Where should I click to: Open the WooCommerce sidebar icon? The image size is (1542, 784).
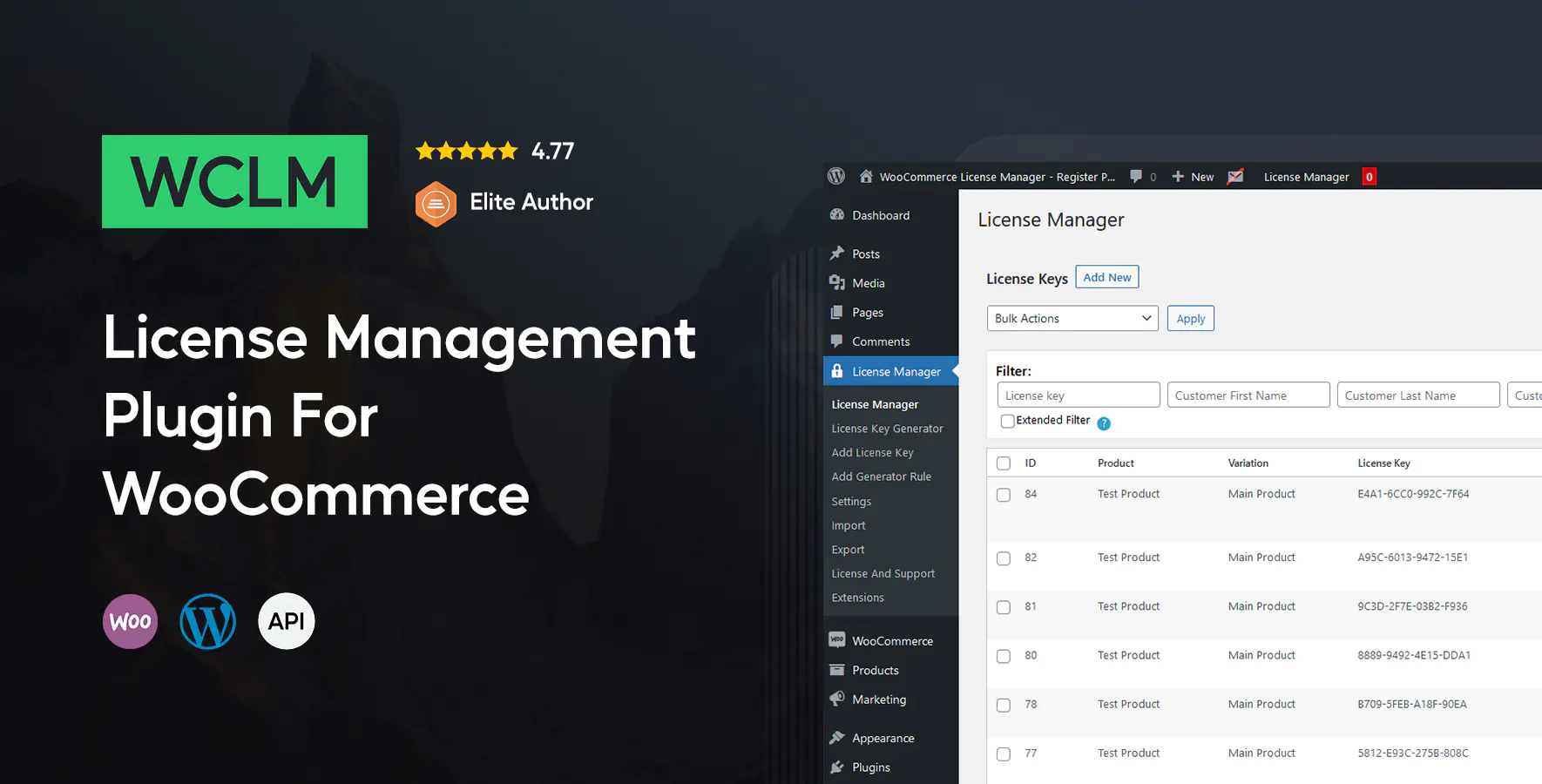pos(837,639)
